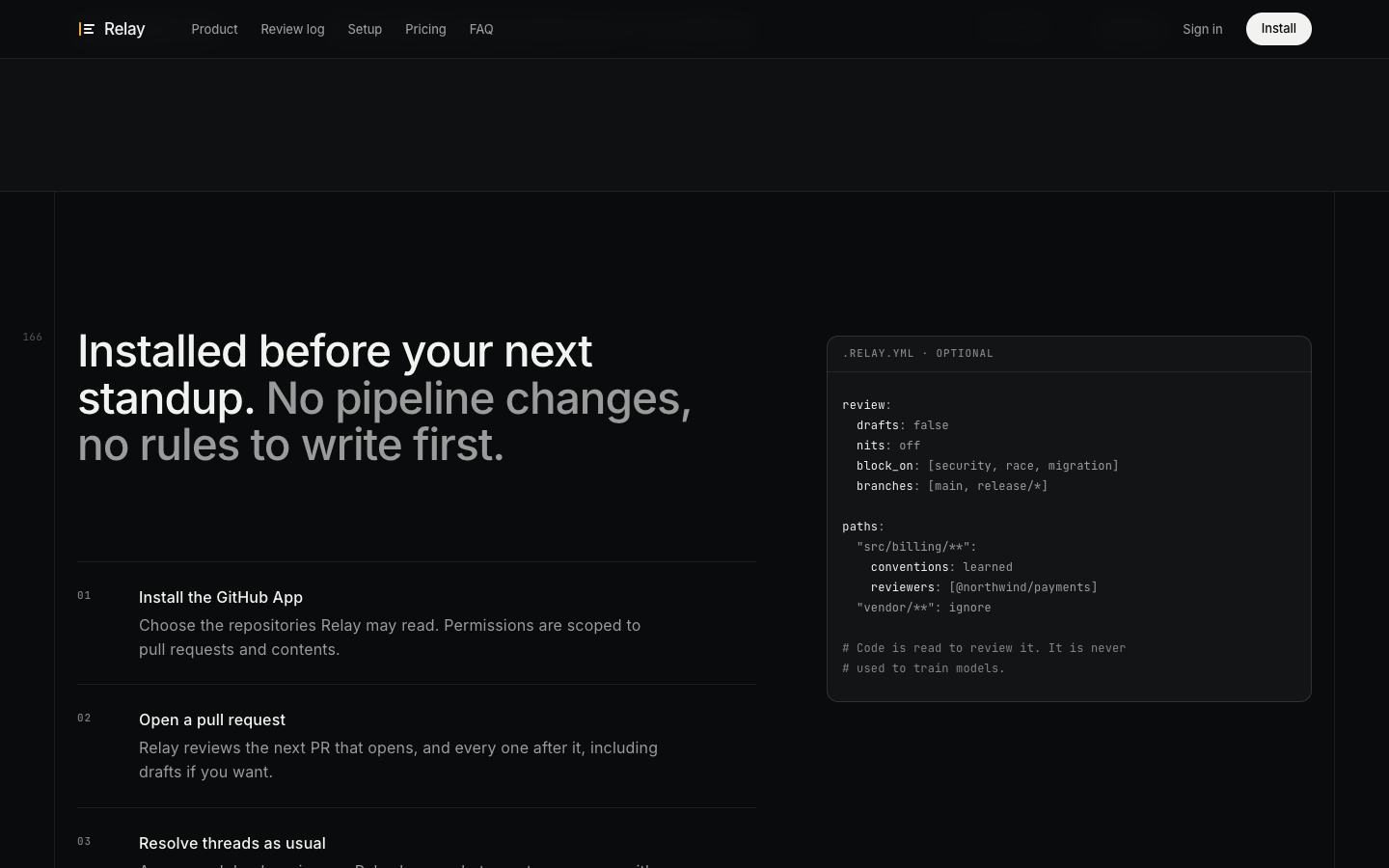Click the 'reviewers: [@northwind/payments]' line

coord(984,587)
